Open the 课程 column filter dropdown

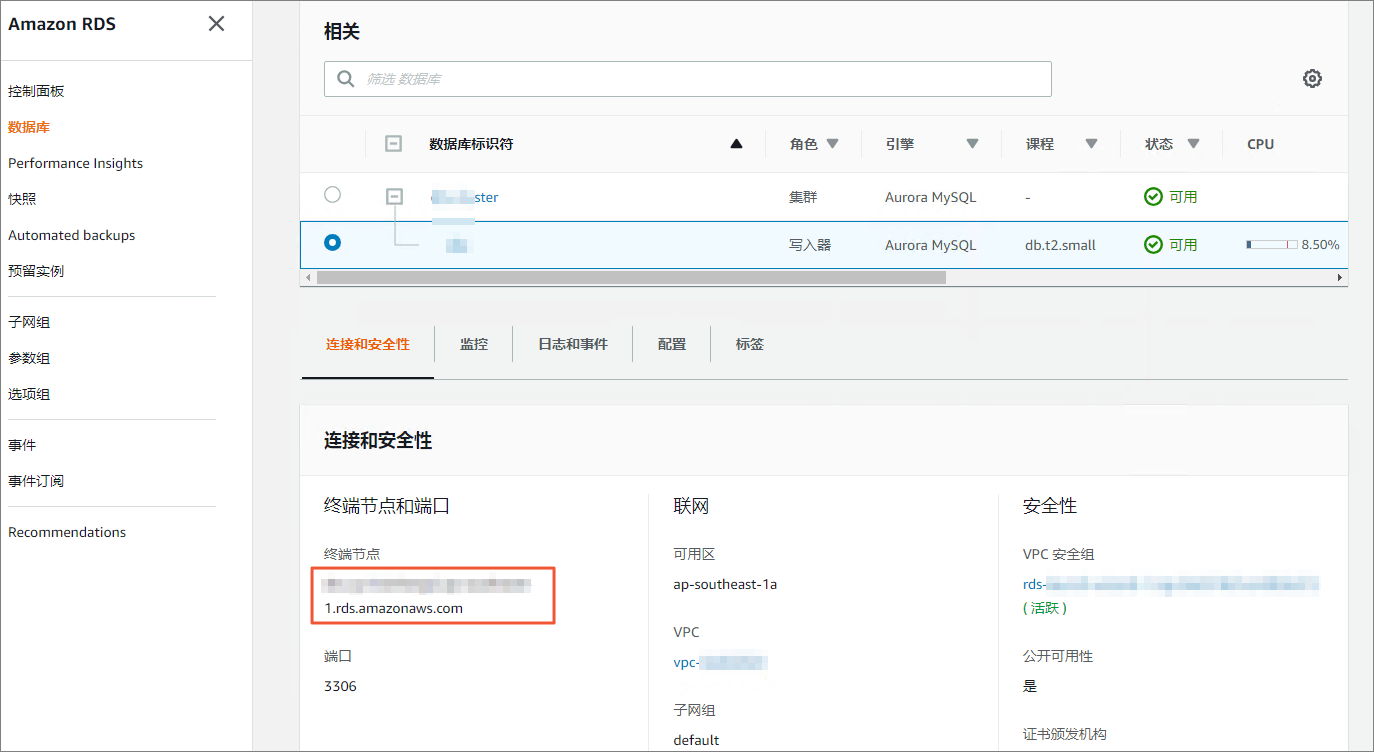[x=1091, y=144]
